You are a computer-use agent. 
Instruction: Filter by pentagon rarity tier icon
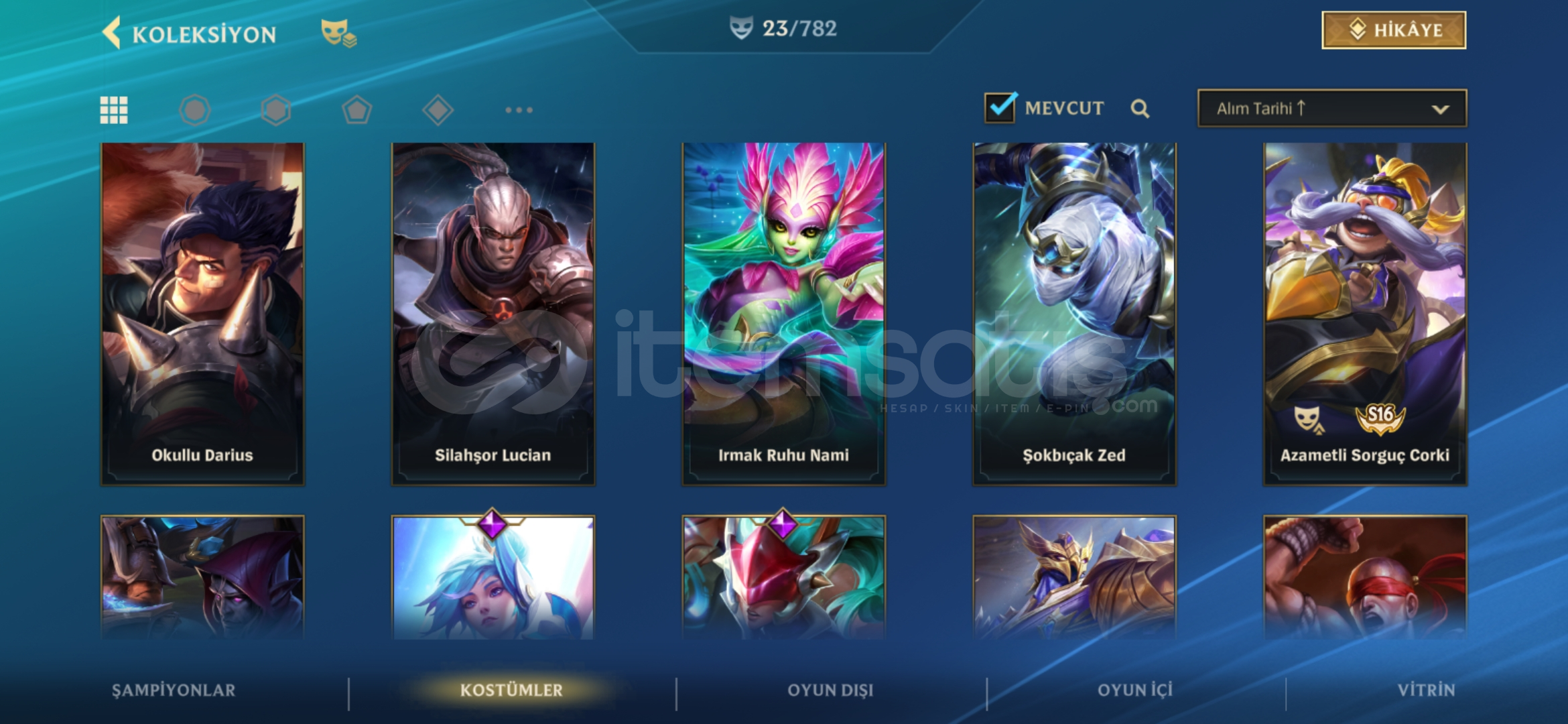click(357, 110)
